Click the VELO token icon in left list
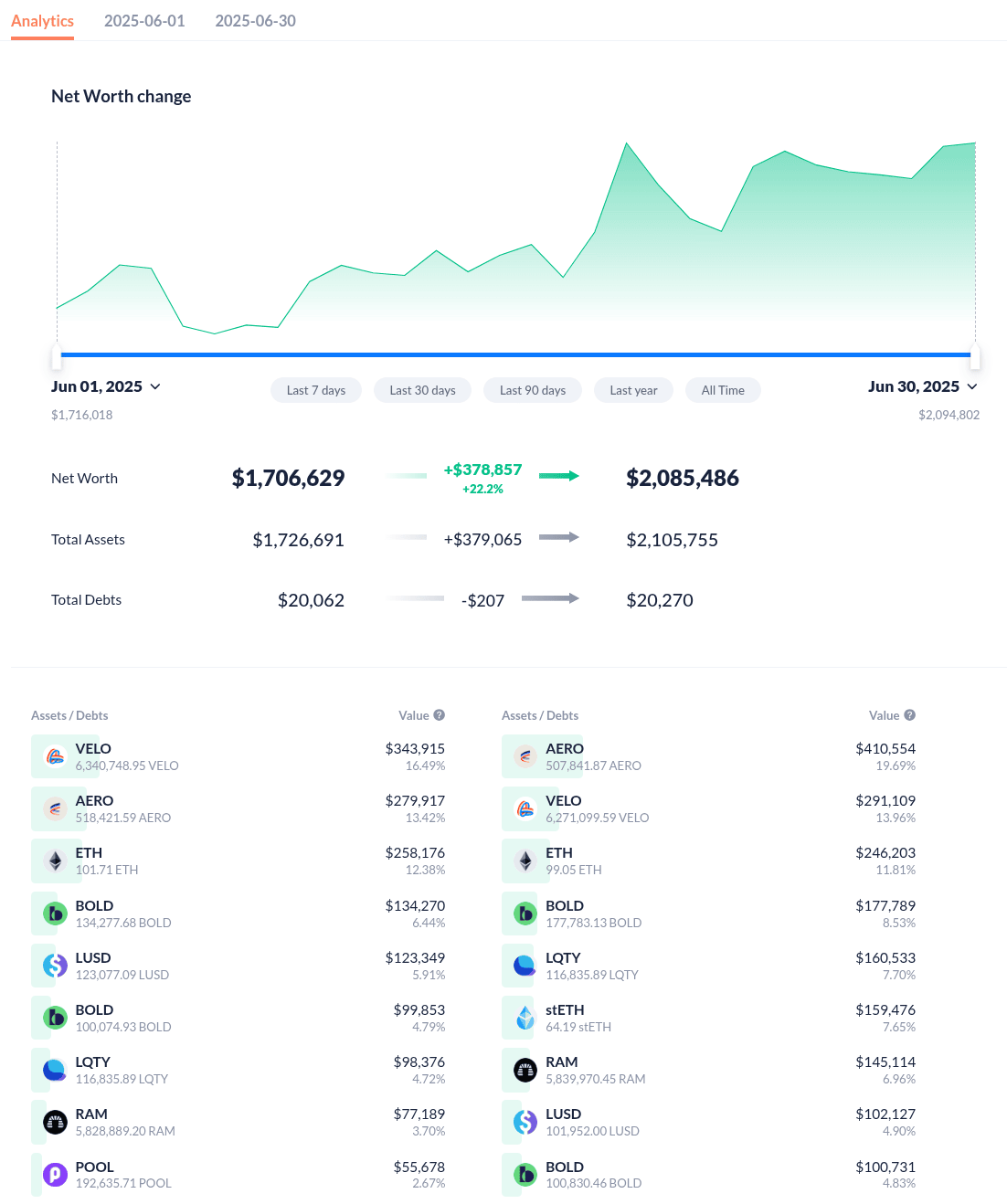This screenshot has width=1007, height=1204. [x=56, y=756]
